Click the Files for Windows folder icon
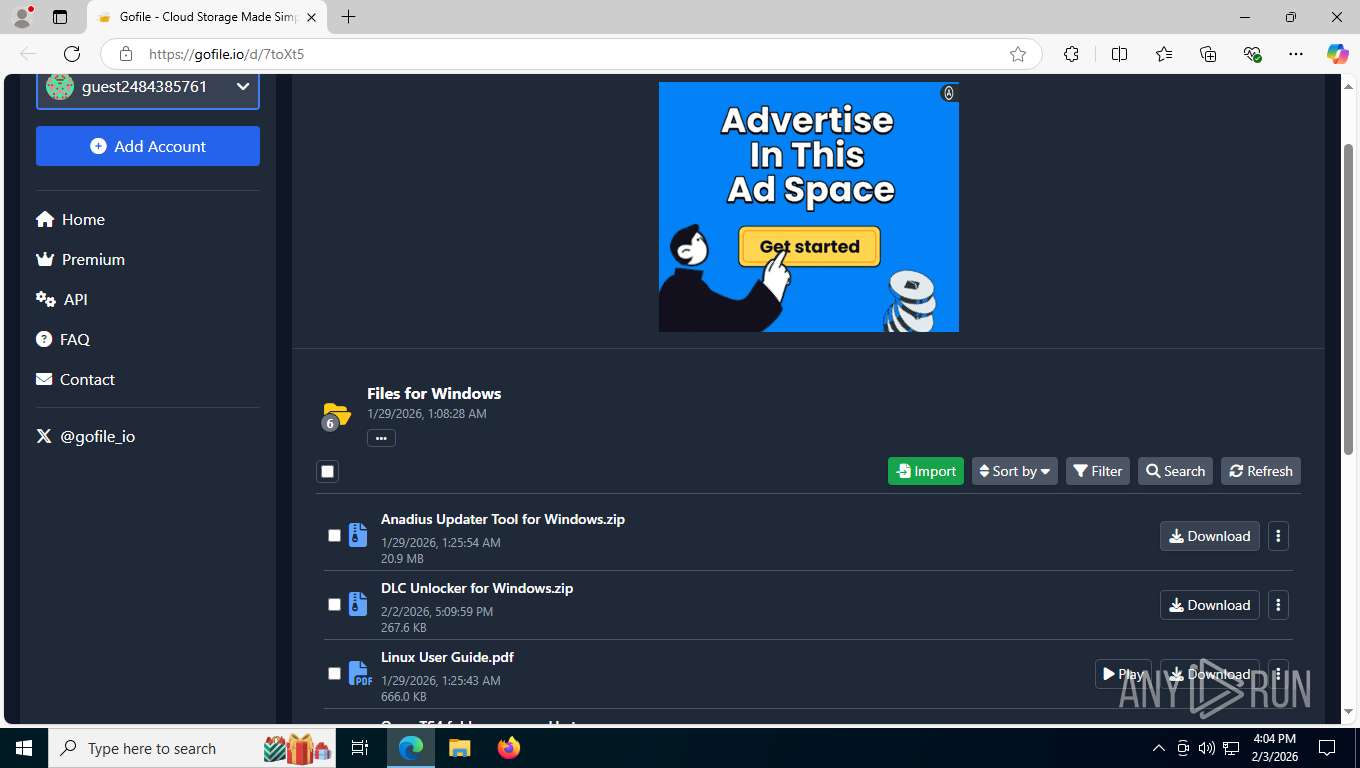Screen dimensions: 1360x768 coord(337,414)
